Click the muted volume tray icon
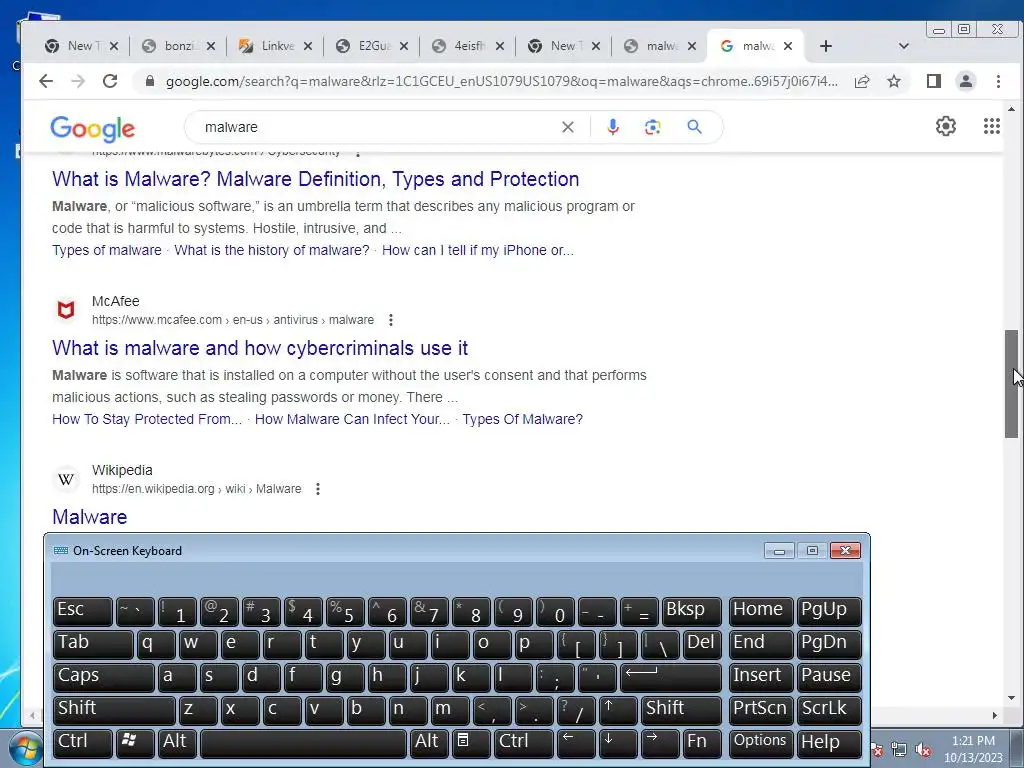Screen dimensions: 1024x768 923,750
